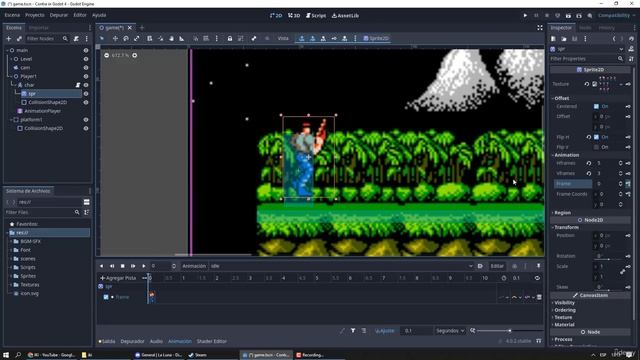Click the Filter Properties search field

[x=587, y=59]
